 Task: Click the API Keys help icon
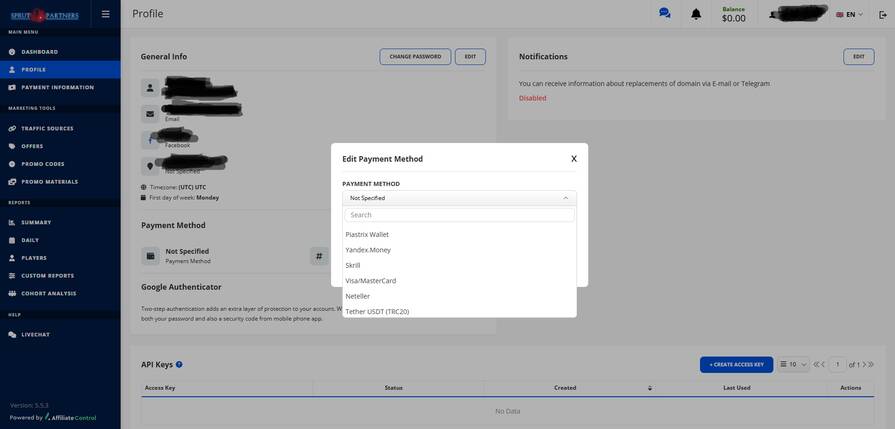coord(179,365)
